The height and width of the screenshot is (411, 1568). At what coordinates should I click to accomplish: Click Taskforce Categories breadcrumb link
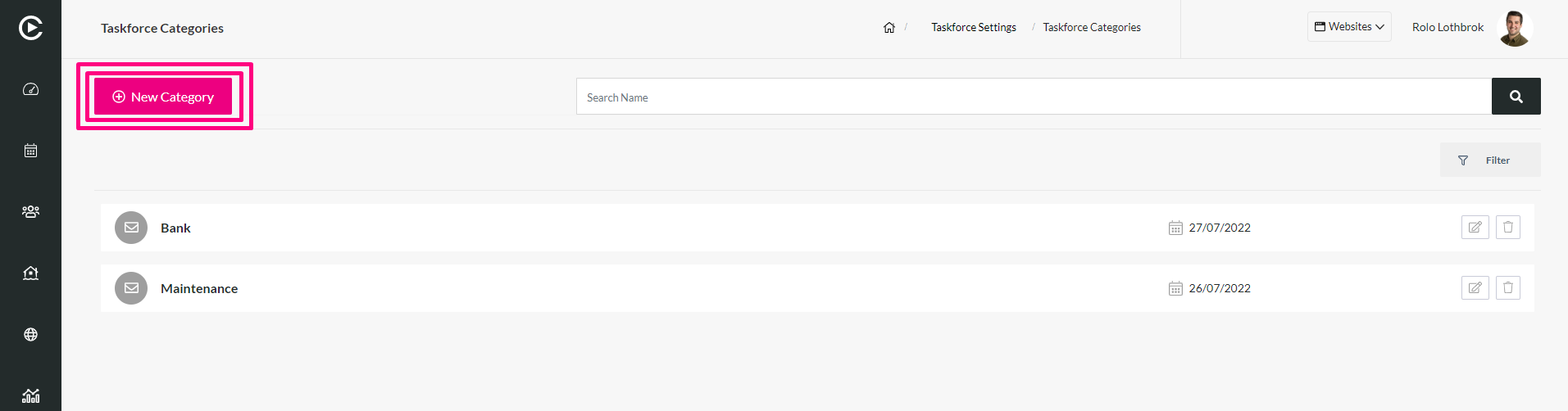point(1092,28)
